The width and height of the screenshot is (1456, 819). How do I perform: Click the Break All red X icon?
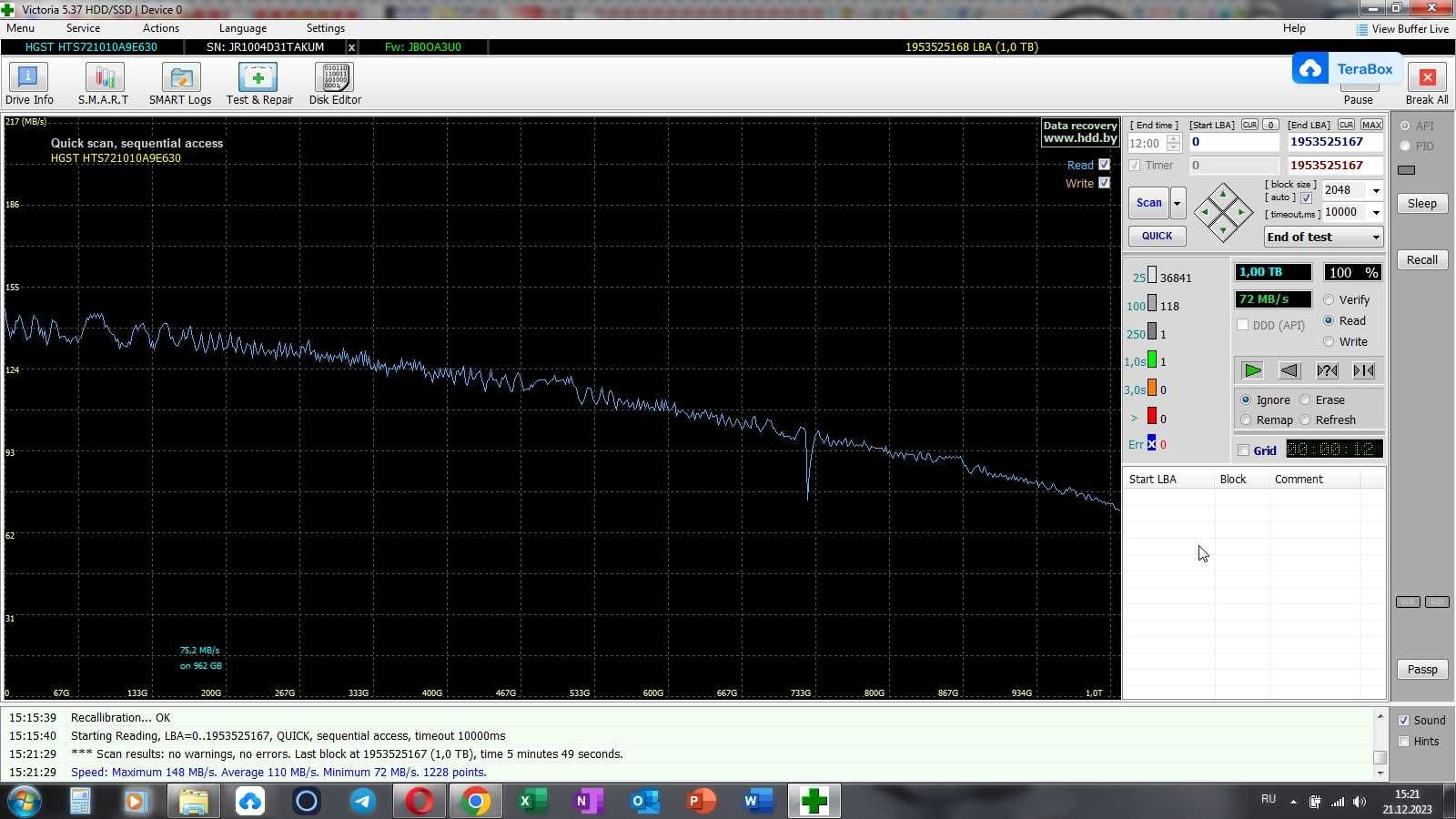[1427, 77]
